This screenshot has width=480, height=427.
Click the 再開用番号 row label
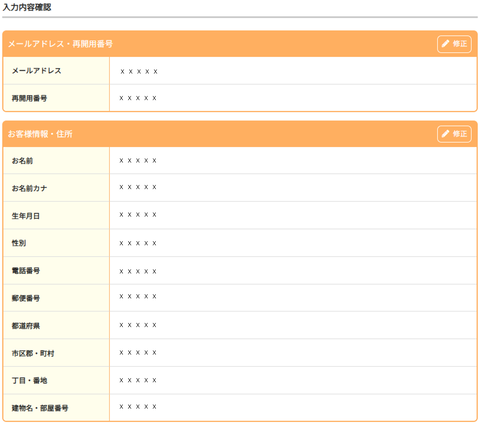click(x=29, y=98)
